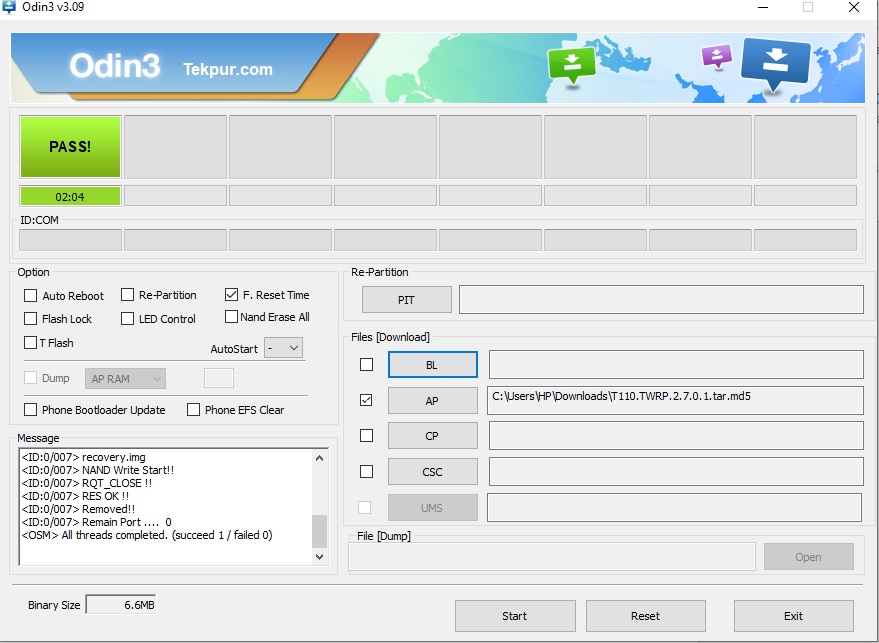Tick the checkbox next to CSC button
The image size is (879, 643).
coord(367,471)
